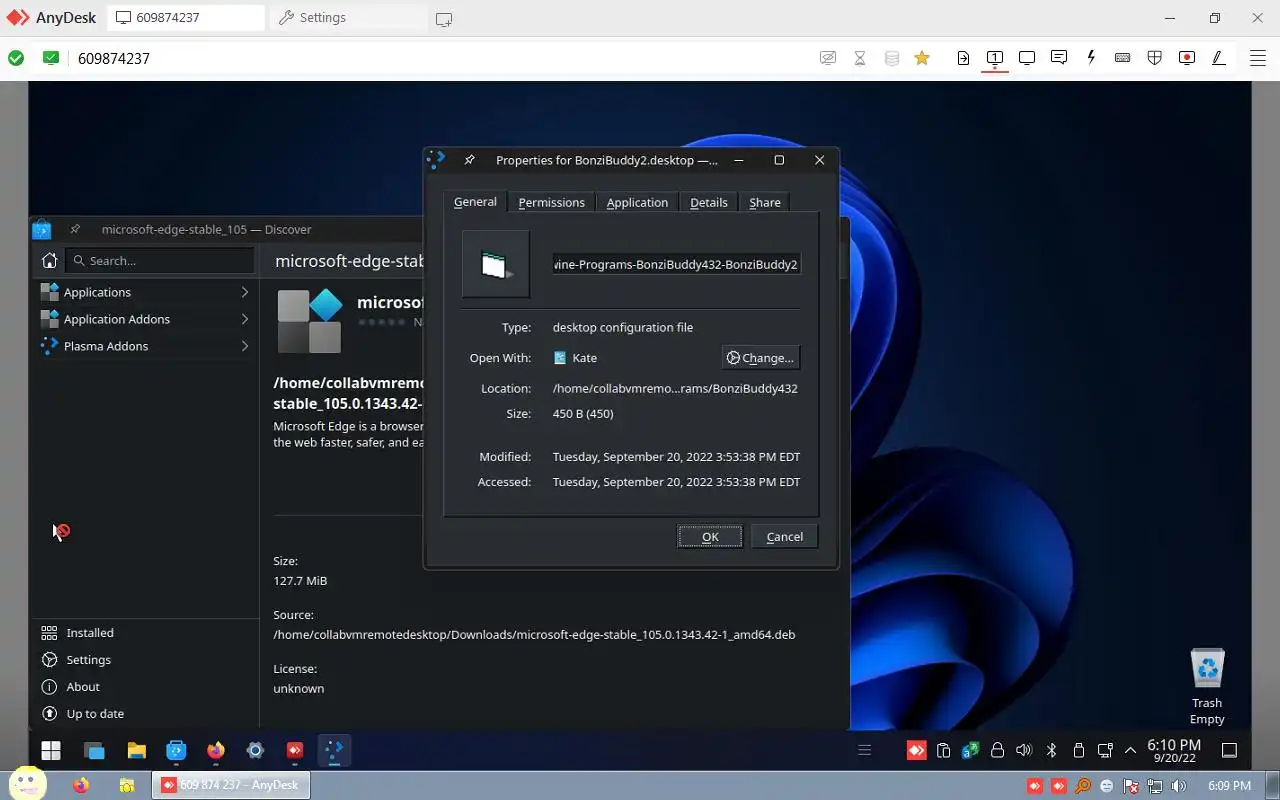Open new session tab icon beside Settings
This screenshot has height=800, width=1280.
click(444, 18)
